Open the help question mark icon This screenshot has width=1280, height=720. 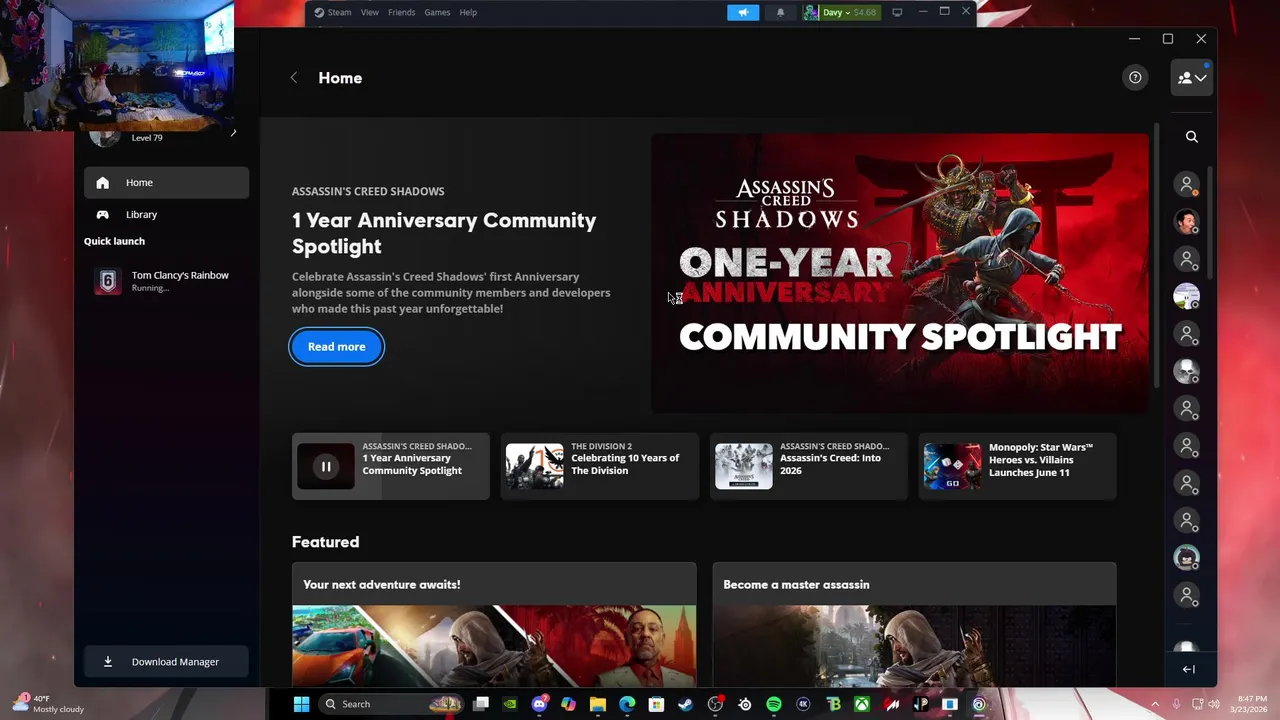click(x=1135, y=77)
